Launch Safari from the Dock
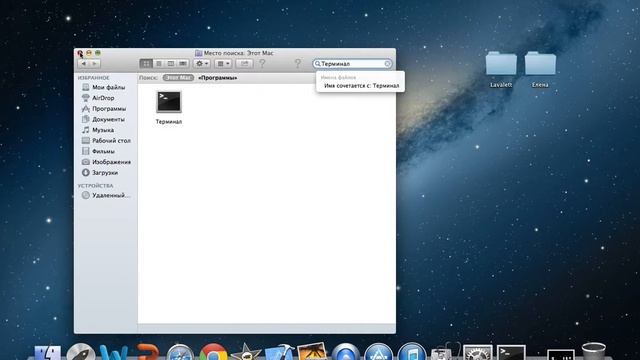Viewport: 640px width, 360px height. coord(180,353)
